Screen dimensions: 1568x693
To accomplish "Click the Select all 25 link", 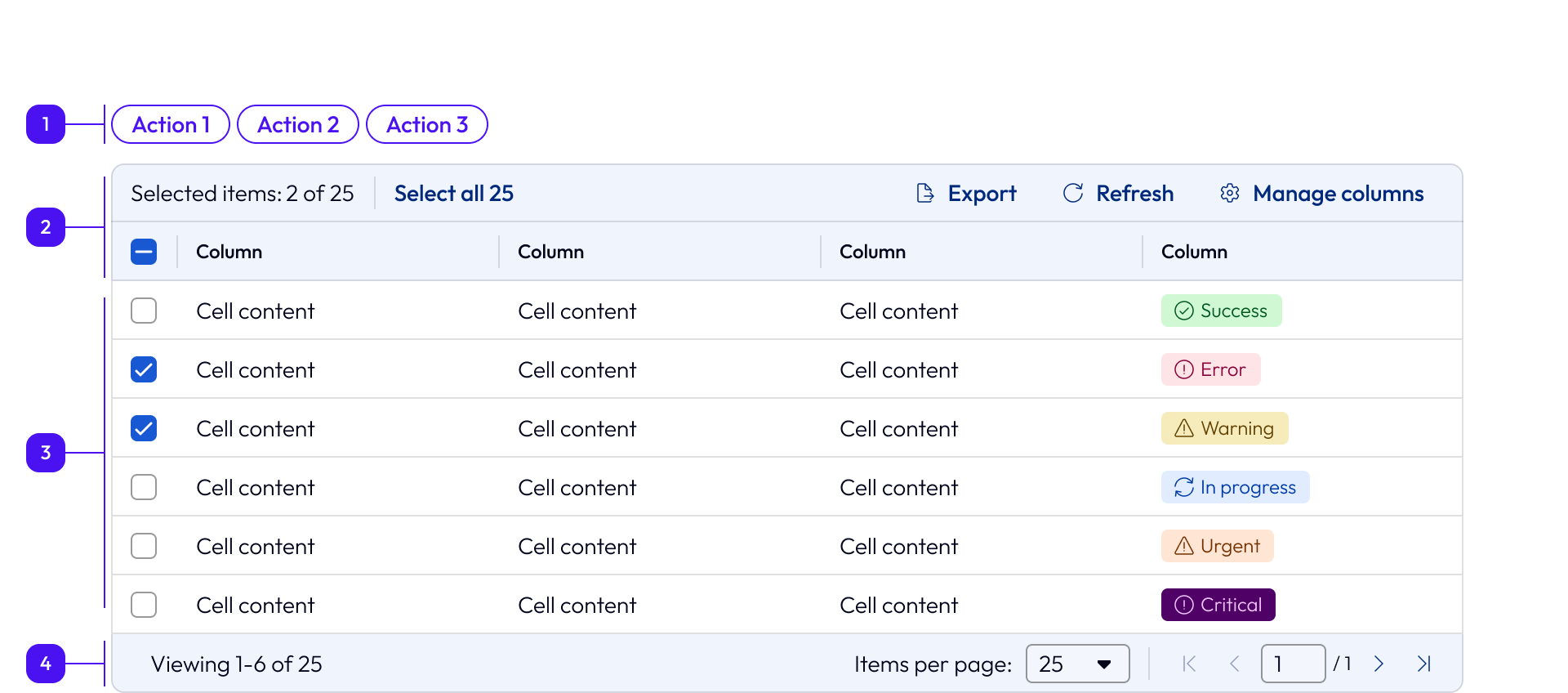I will (x=453, y=193).
